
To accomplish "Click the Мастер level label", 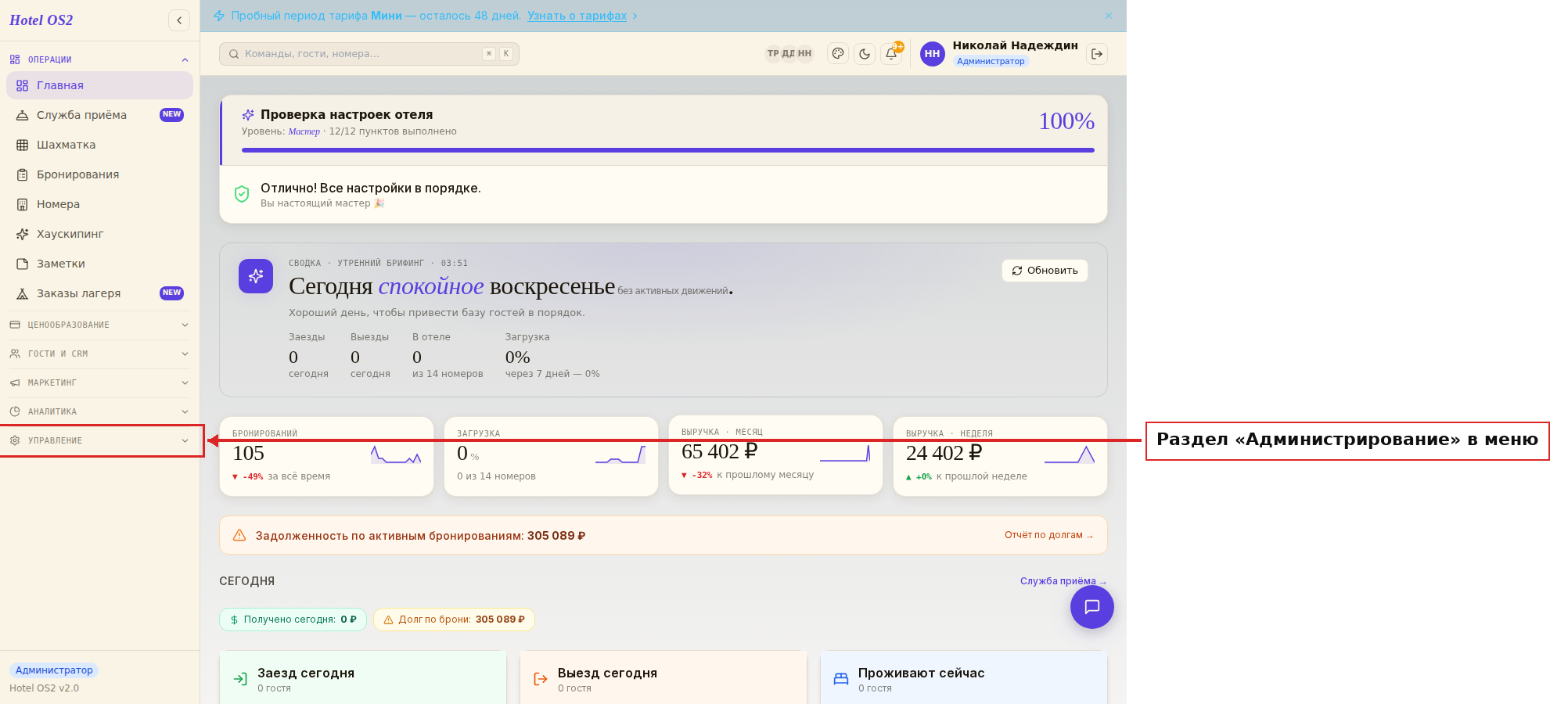I will (304, 131).
